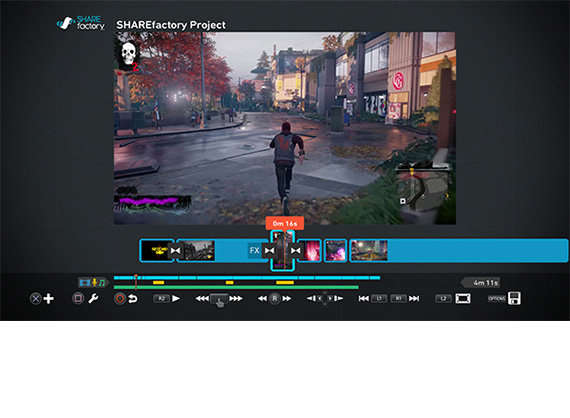Click the R1 button label
This screenshot has height=418, width=570.
pyautogui.click(x=398, y=298)
